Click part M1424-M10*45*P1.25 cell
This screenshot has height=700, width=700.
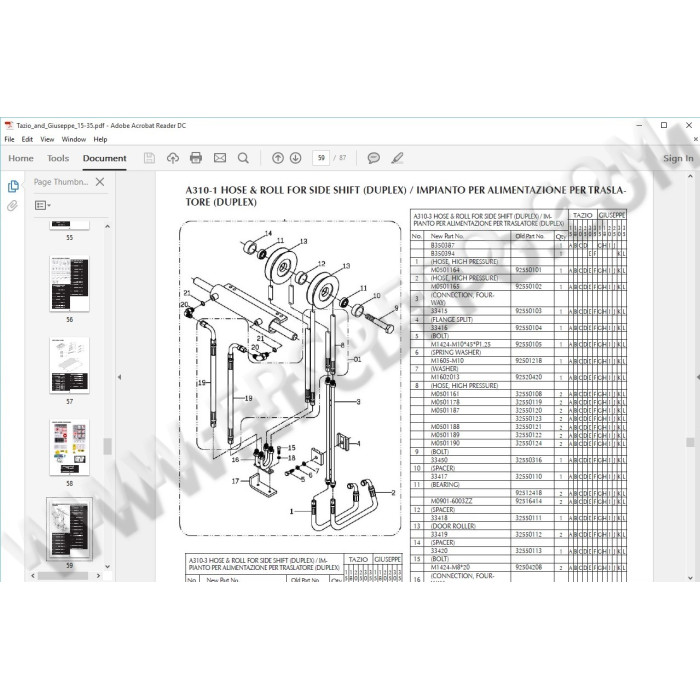(461, 344)
